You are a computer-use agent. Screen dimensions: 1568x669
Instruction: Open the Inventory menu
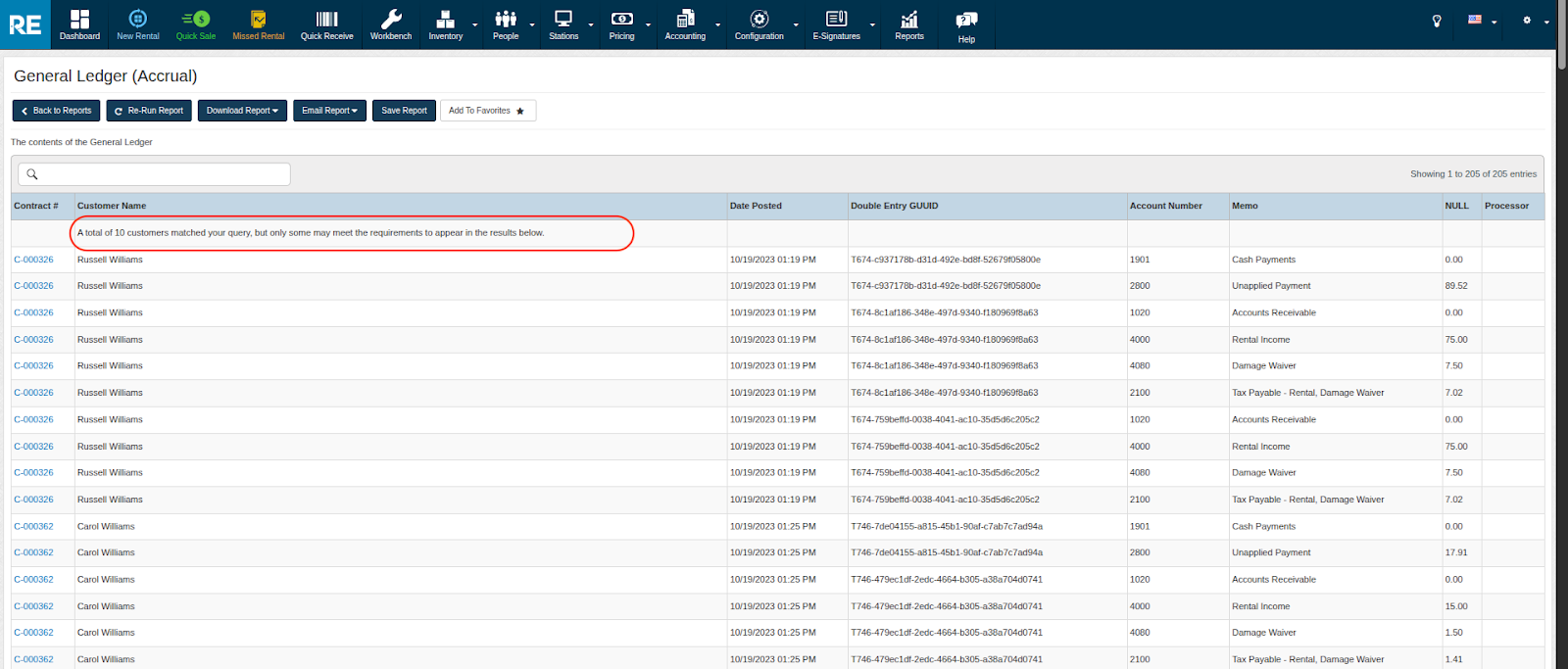tap(445, 24)
